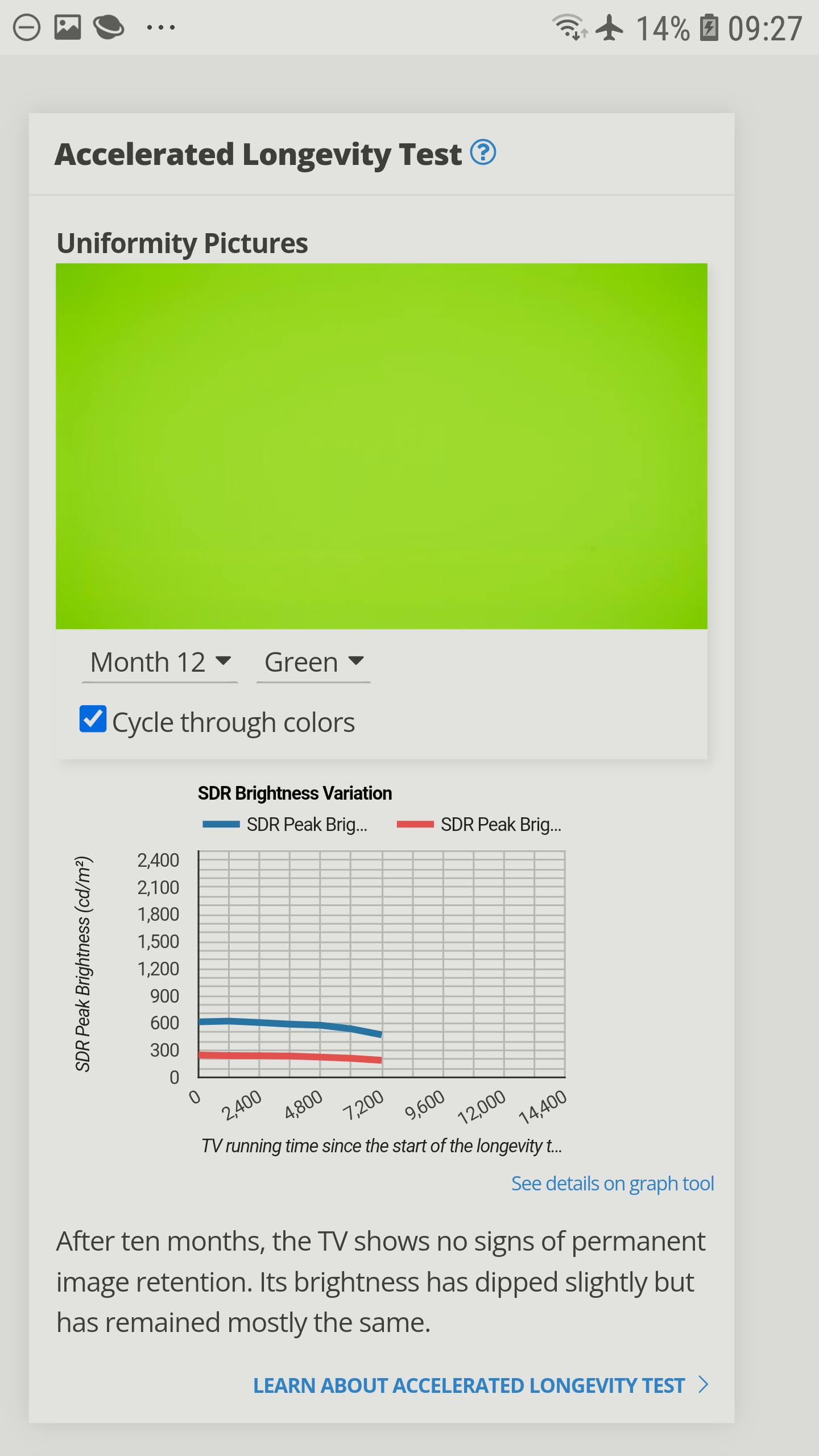Toggle blue SDR Peak Brightness legend entry
The width and height of the screenshot is (819, 1456).
coord(286,824)
